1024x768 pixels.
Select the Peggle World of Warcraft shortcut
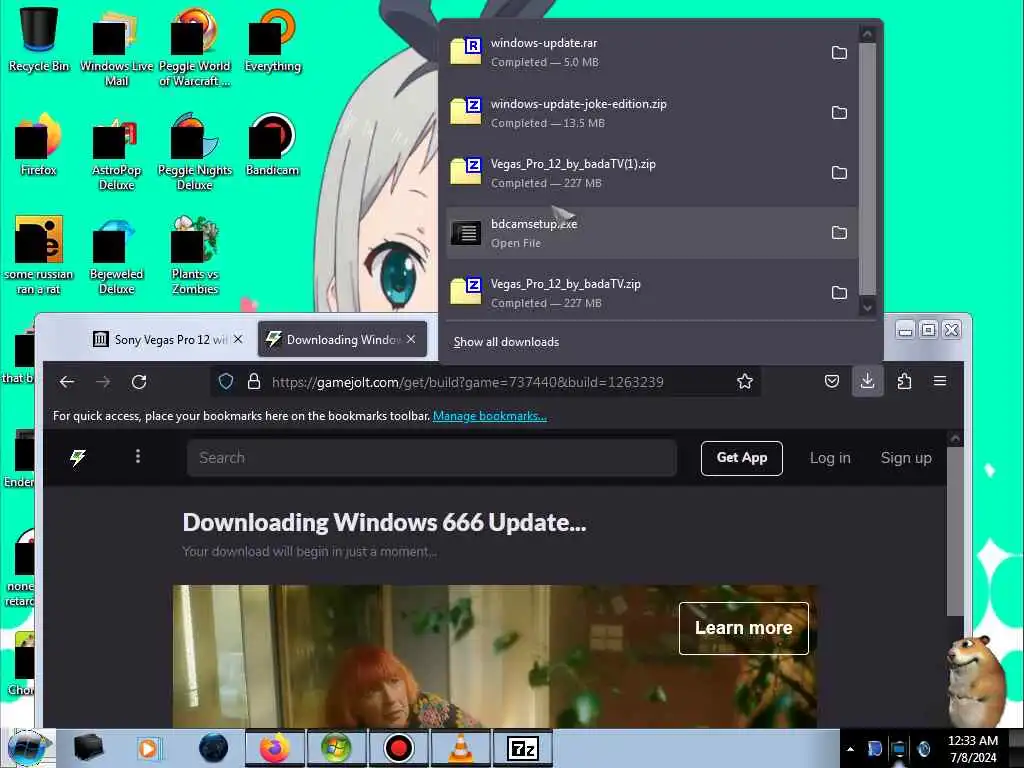195,49
